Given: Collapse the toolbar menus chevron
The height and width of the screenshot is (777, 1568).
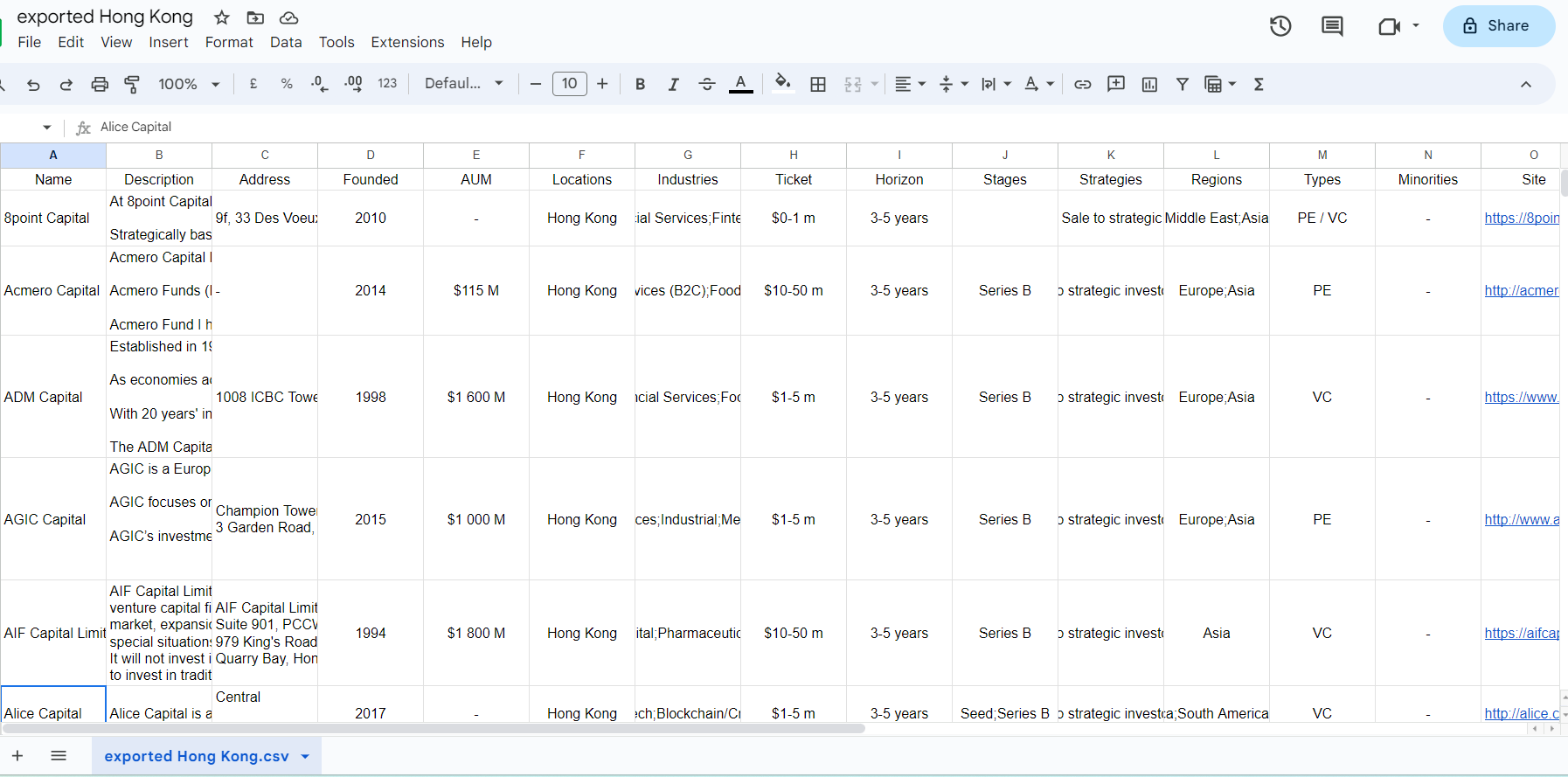Looking at the screenshot, I should click(x=1526, y=84).
